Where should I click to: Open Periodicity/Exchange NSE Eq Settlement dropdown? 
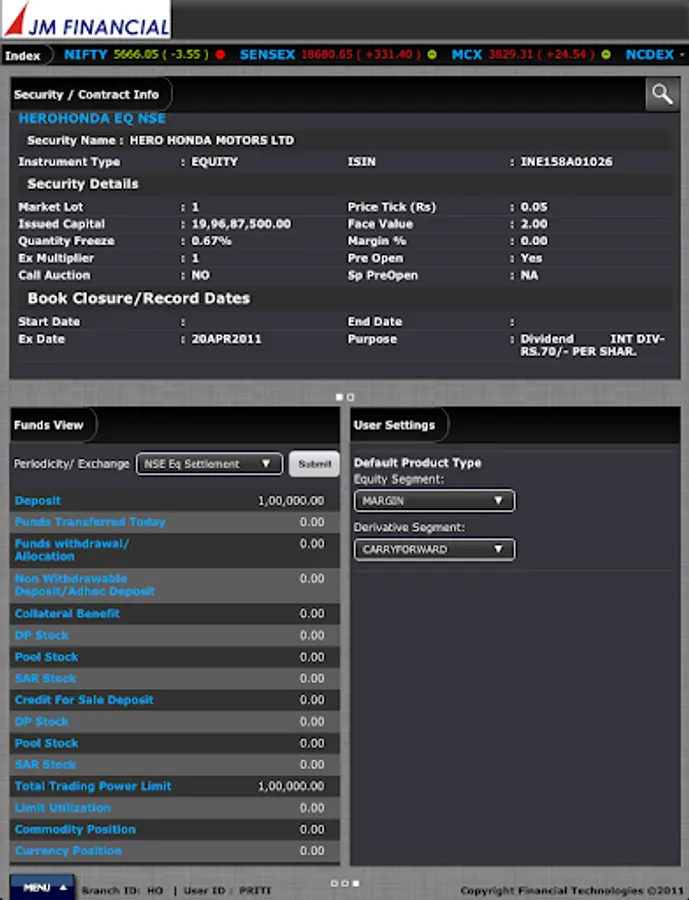(x=209, y=464)
